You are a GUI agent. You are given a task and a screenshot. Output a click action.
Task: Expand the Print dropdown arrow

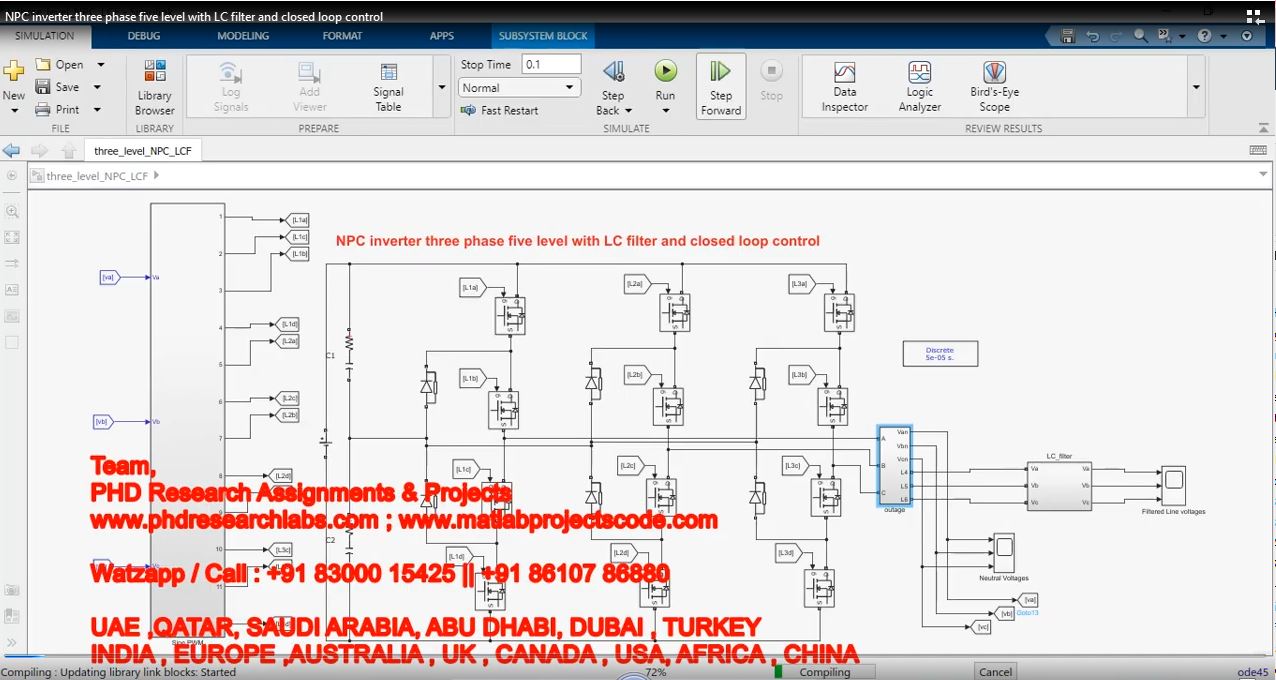[x=97, y=110]
